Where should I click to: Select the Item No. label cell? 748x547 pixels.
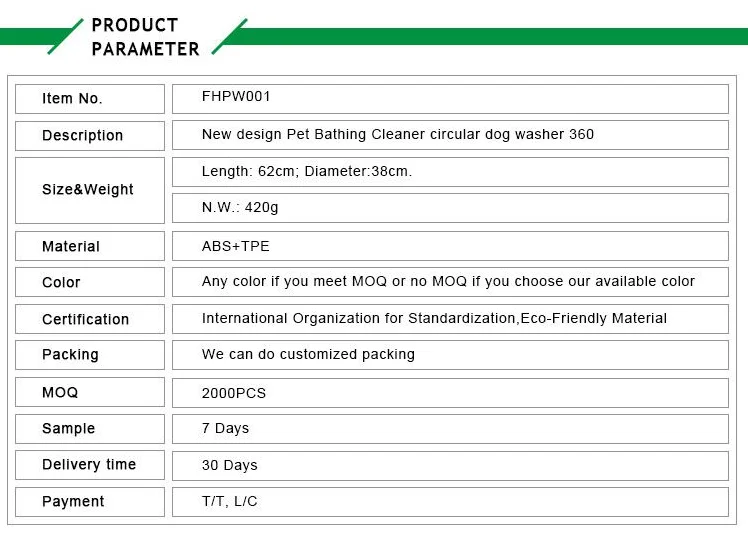tap(89, 99)
